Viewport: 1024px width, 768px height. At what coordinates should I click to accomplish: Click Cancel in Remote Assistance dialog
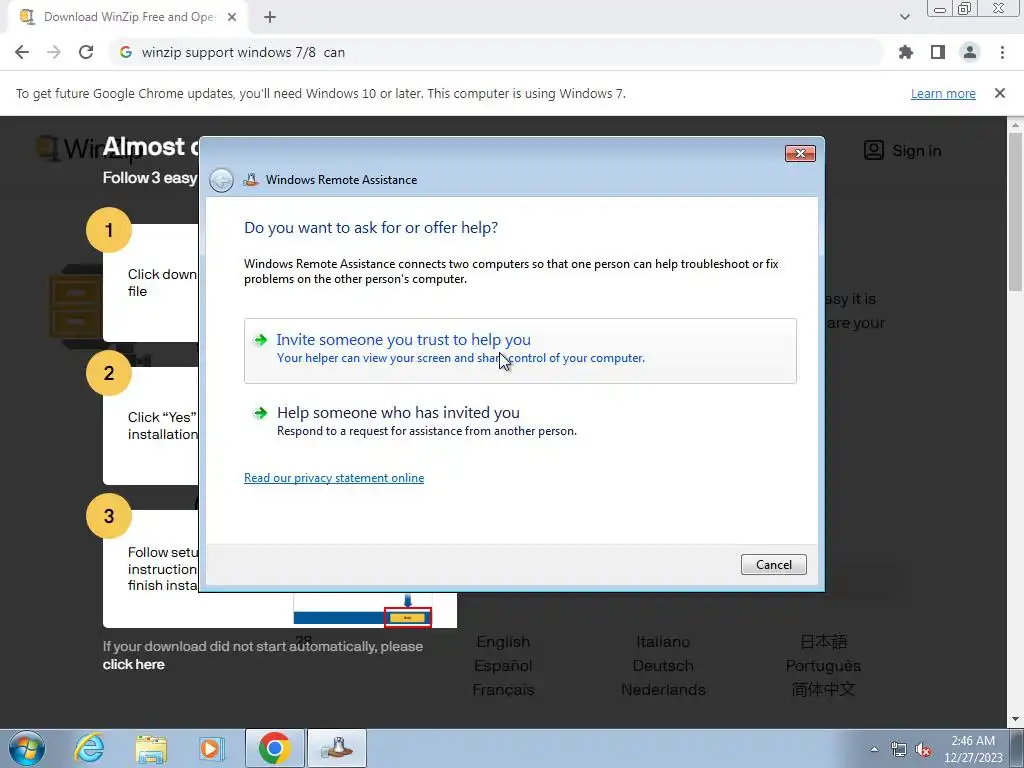pyautogui.click(x=773, y=565)
